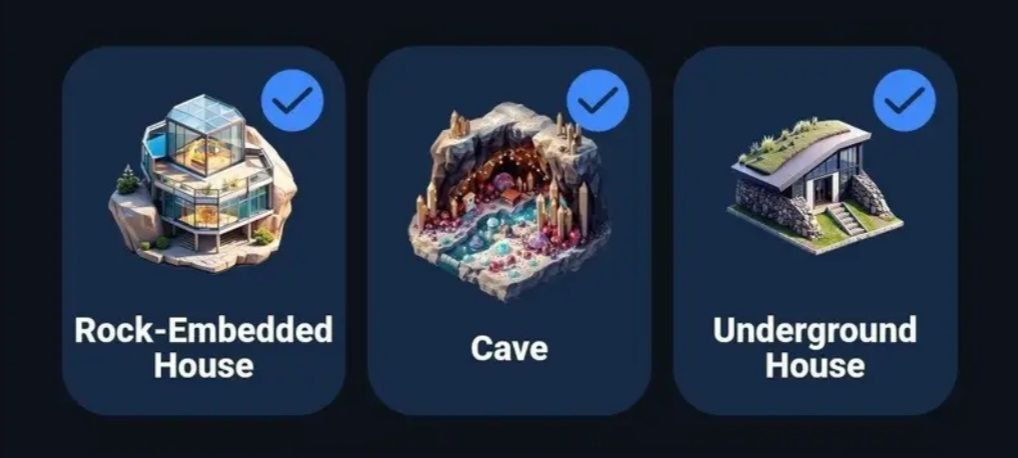Click the stone wall of the underground house
The image size is (1018, 458).
coord(773,205)
